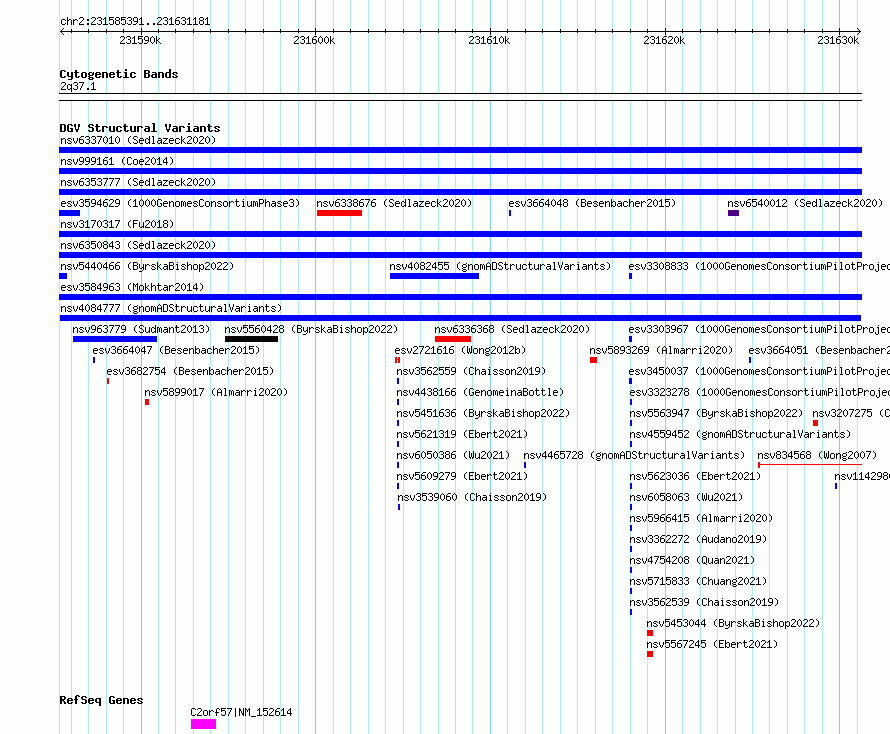Open nsv4084777 (gnomADStructuralVariants) label

tap(171, 308)
